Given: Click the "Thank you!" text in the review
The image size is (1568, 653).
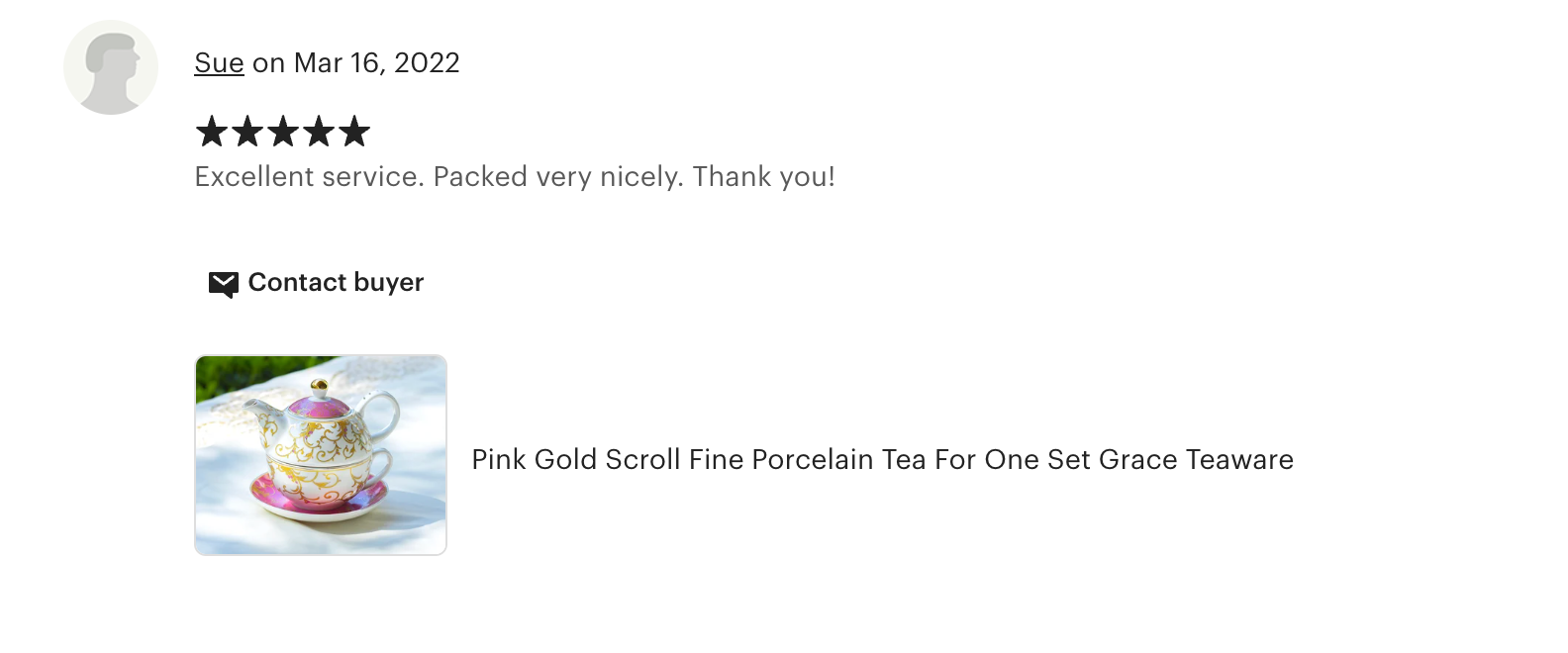Looking at the screenshot, I should click(763, 177).
